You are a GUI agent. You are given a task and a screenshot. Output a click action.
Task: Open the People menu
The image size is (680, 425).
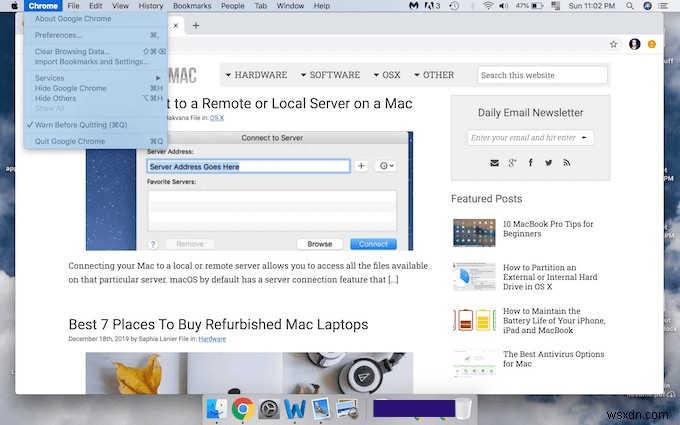tap(233, 6)
